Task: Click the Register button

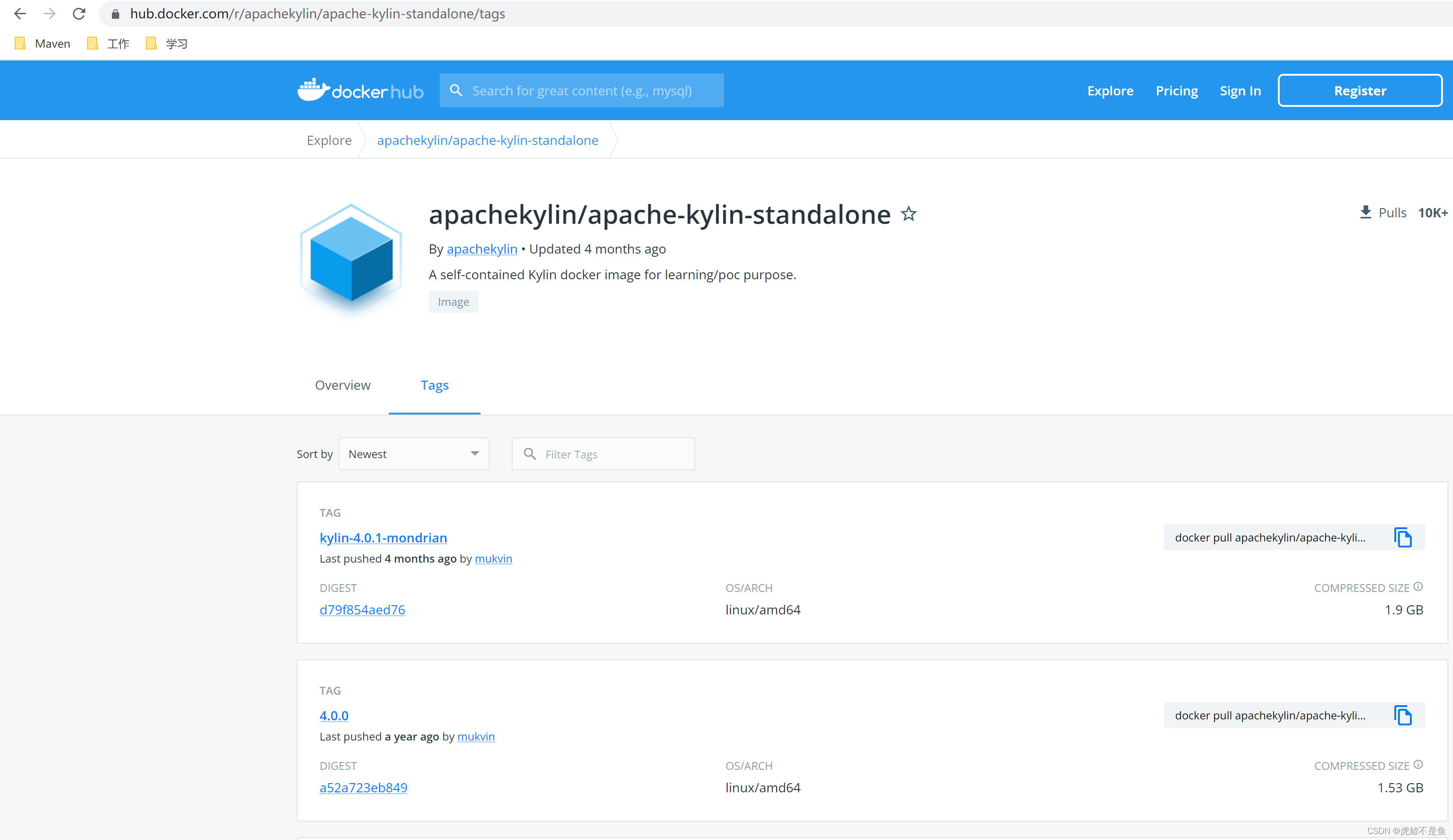Action: click(1359, 90)
